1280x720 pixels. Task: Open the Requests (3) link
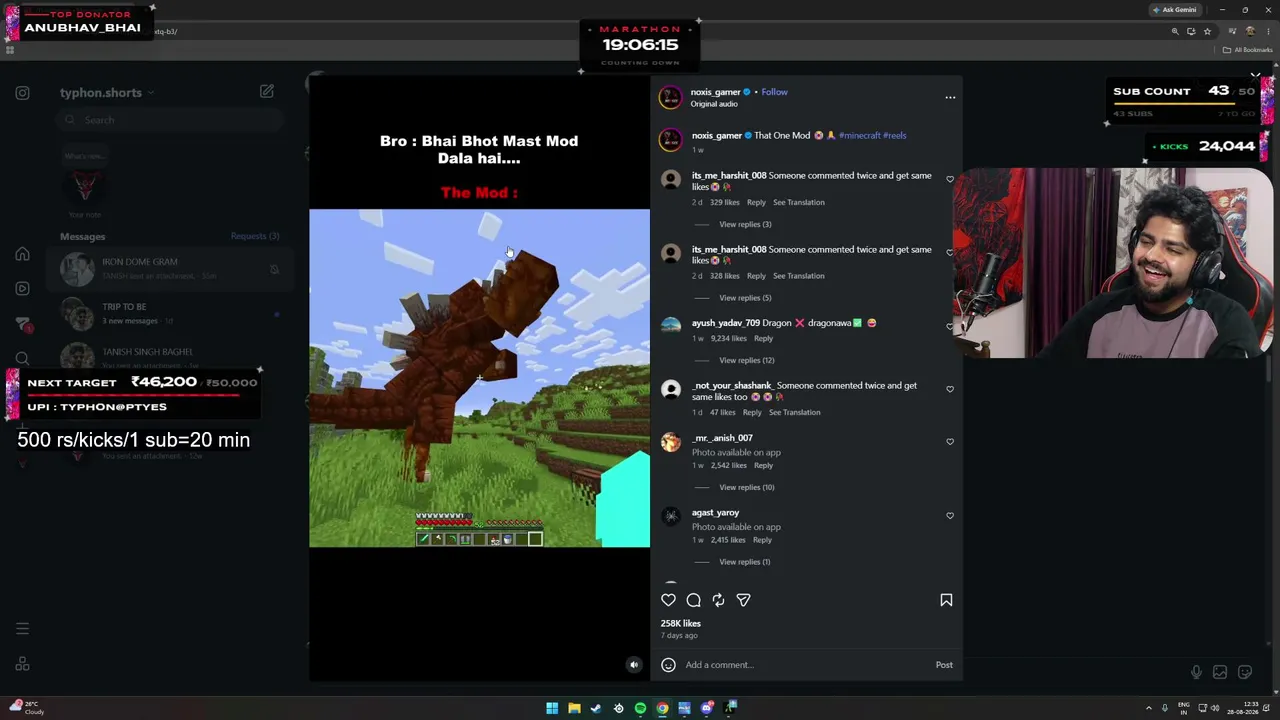(x=255, y=236)
